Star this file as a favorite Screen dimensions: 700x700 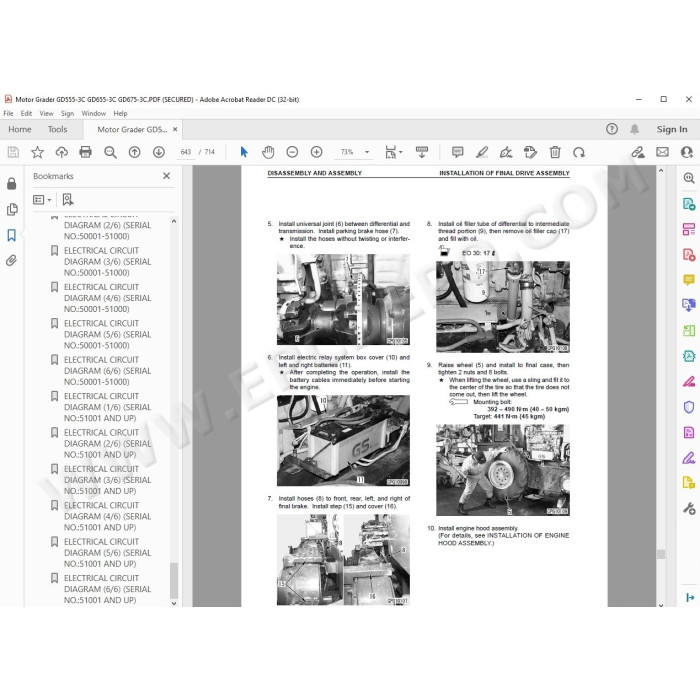38,152
